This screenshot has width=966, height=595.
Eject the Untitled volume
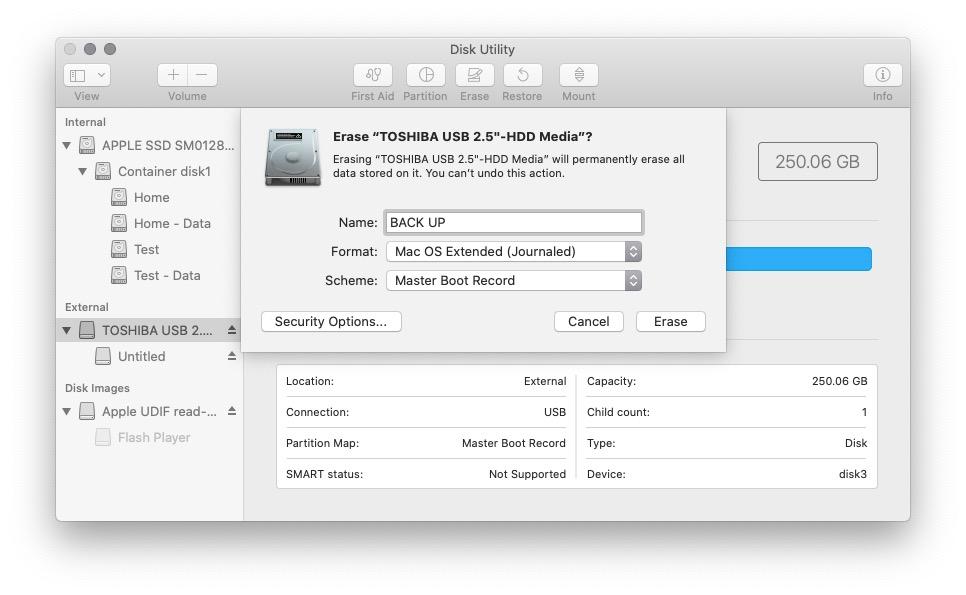[232, 356]
